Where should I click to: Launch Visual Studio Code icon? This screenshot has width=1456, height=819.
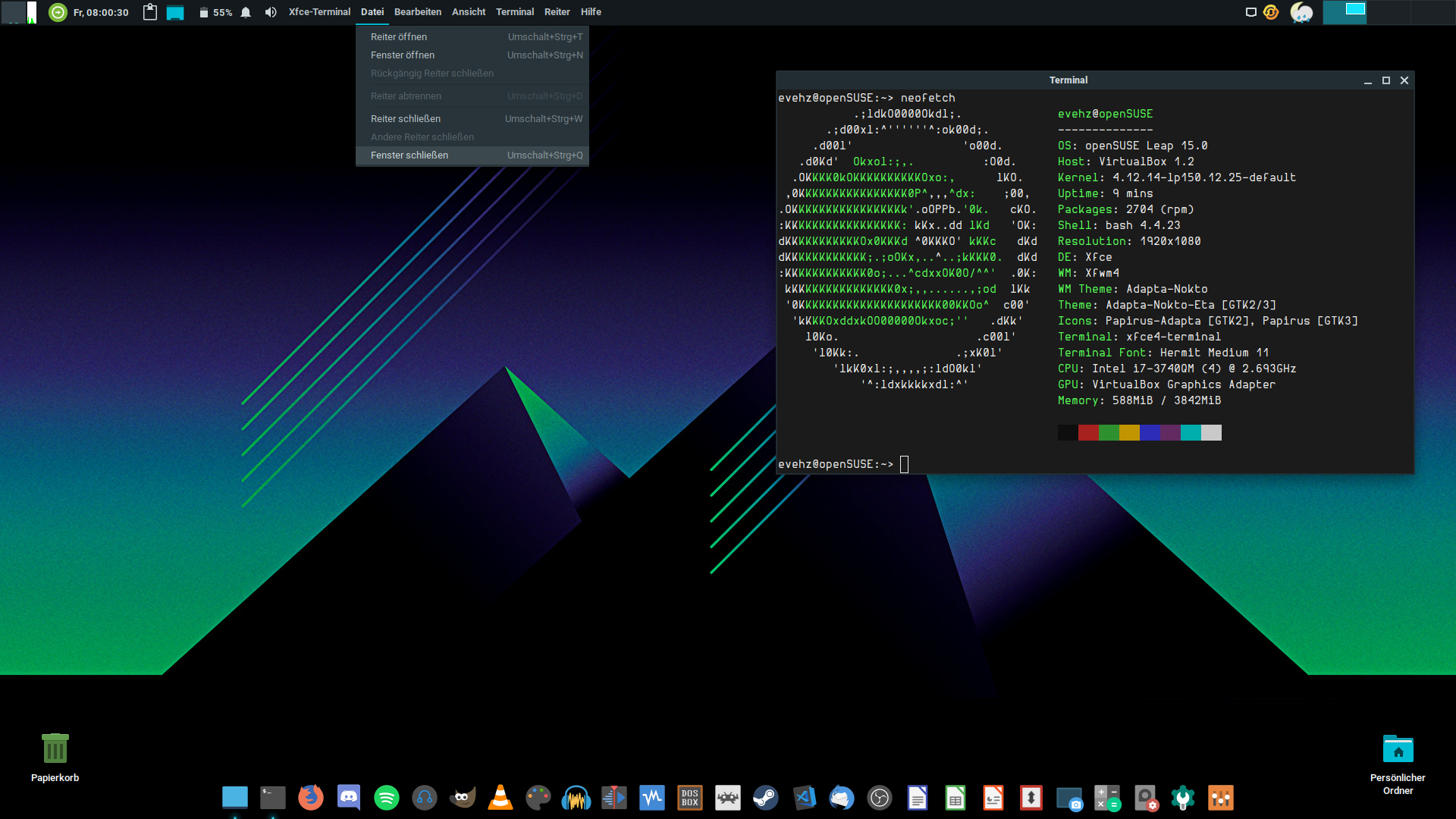[804, 798]
